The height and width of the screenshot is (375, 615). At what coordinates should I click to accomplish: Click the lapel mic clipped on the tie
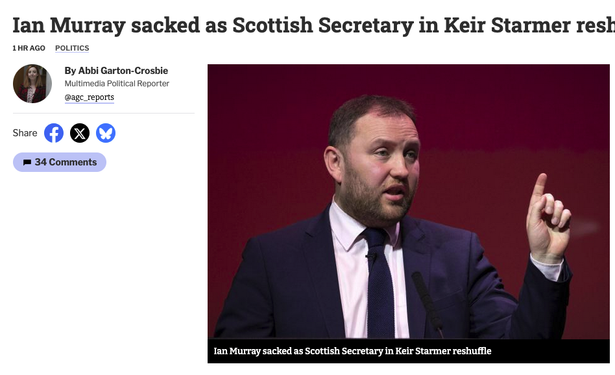(x=371, y=257)
